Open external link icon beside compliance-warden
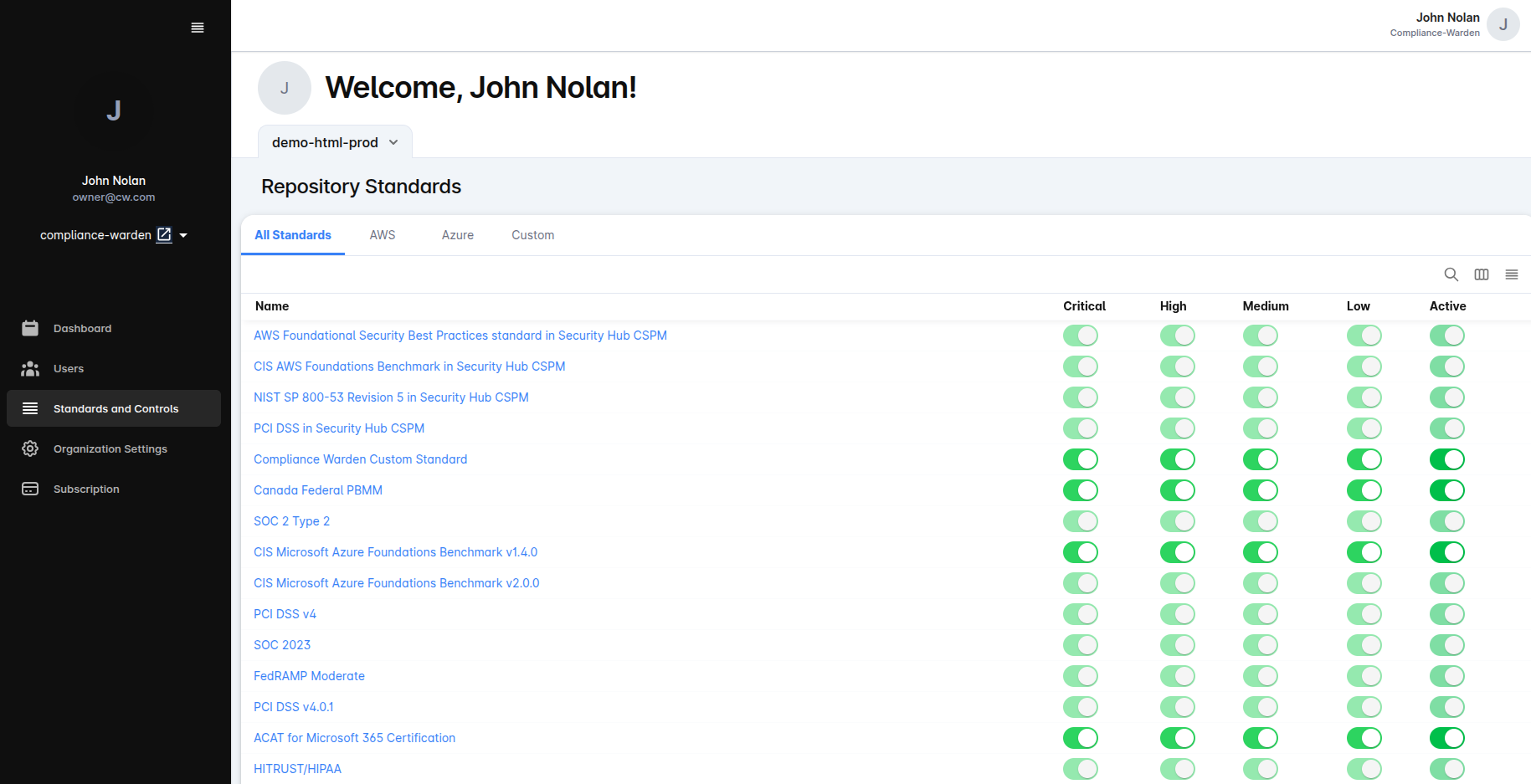This screenshot has height=784, width=1531. pos(164,235)
